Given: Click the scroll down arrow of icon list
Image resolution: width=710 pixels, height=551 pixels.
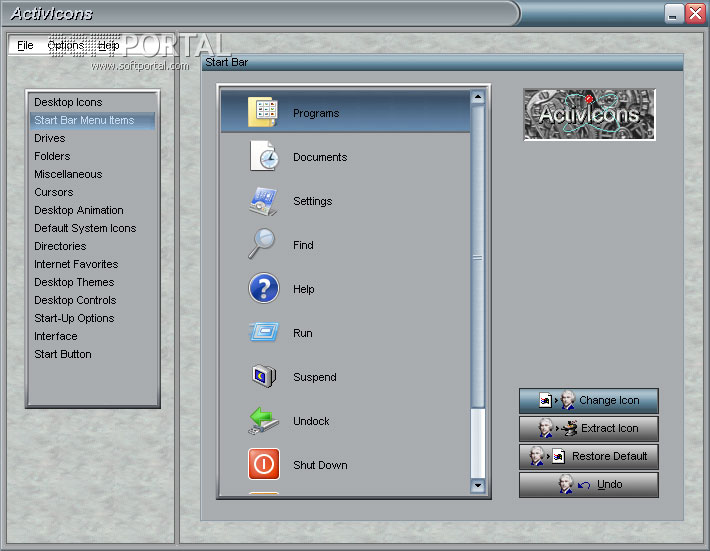Looking at the screenshot, I should pos(478,485).
